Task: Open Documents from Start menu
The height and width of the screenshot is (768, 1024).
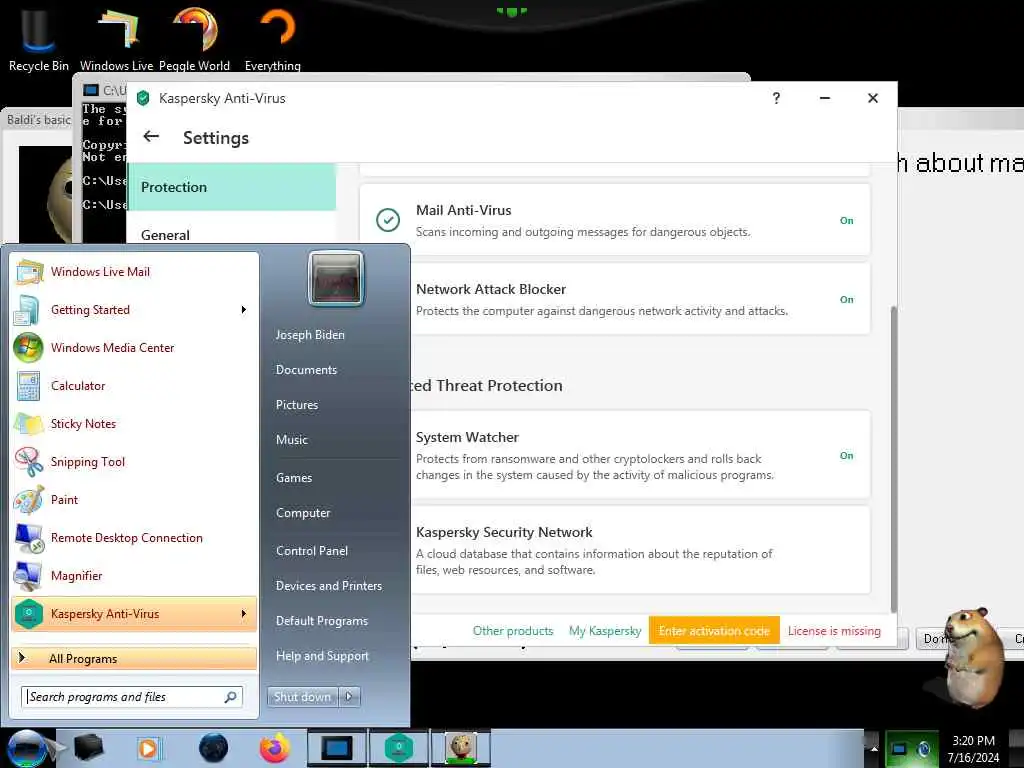Action: pyautogui.click(x=306, y=370)
